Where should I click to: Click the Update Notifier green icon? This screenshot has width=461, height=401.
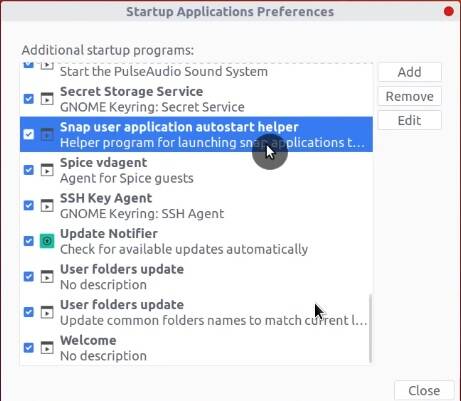[x=47, y=241]
